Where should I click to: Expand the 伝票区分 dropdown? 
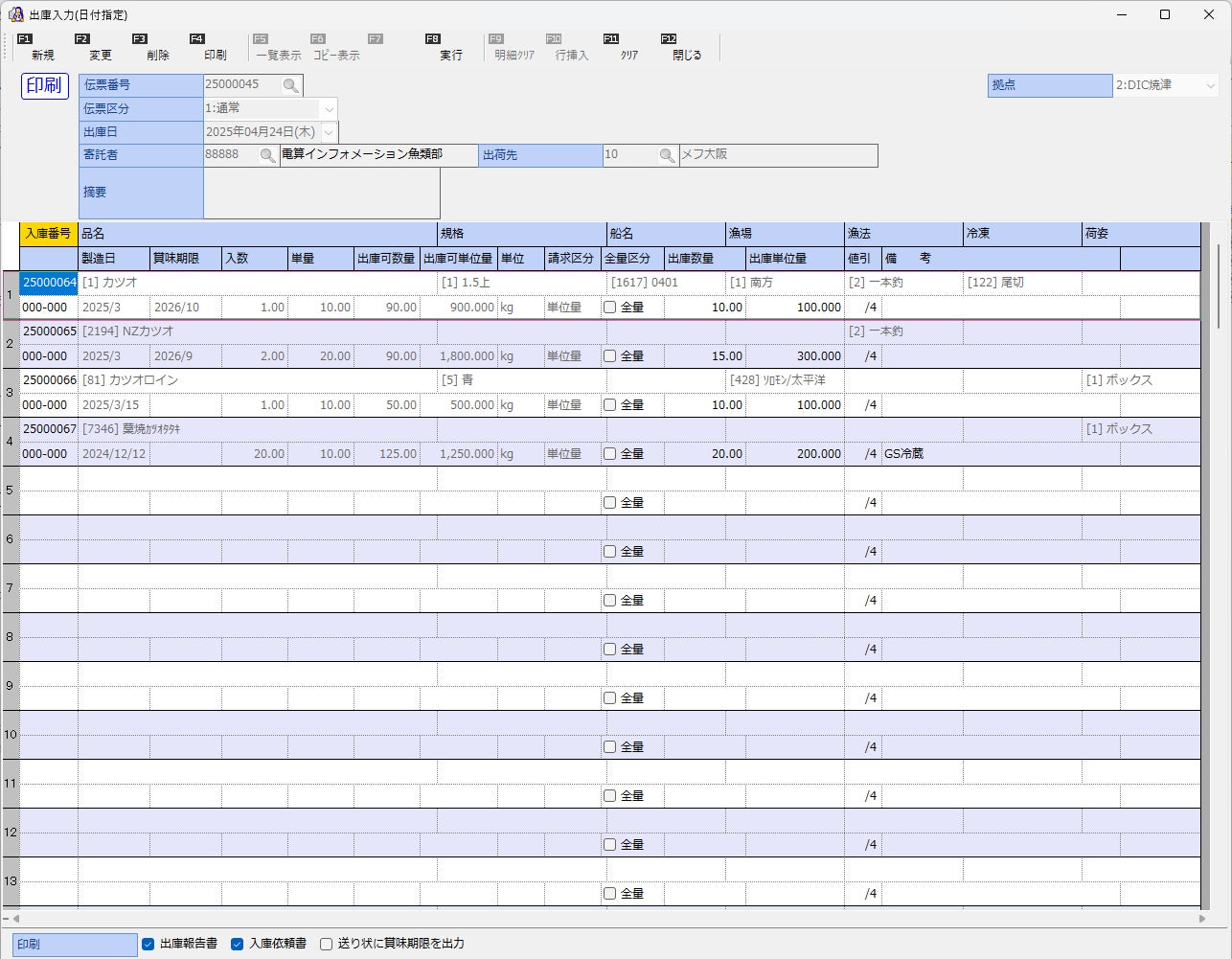[329, 109]
